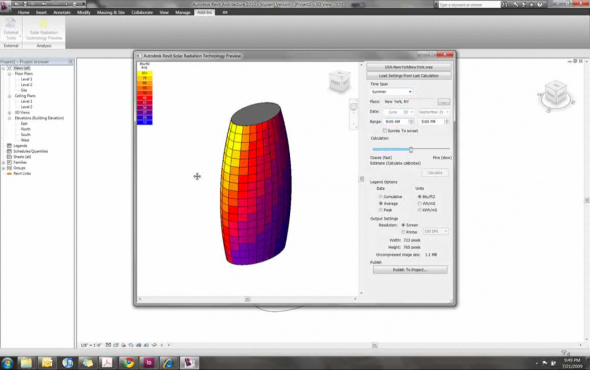
Task: Click the filter icon in Revit status bar
Action: [x=564, y=353]
